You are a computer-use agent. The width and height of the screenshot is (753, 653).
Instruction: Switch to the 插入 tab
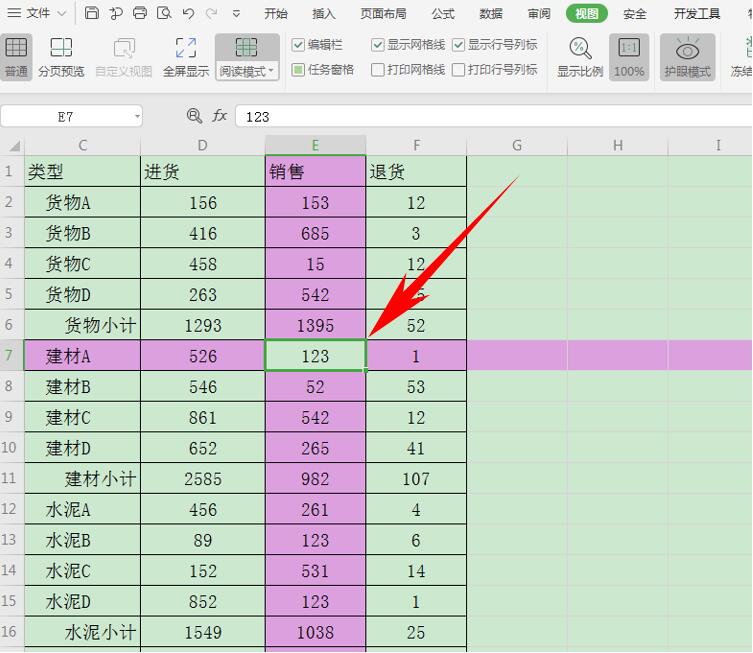(x=324, y=13)
